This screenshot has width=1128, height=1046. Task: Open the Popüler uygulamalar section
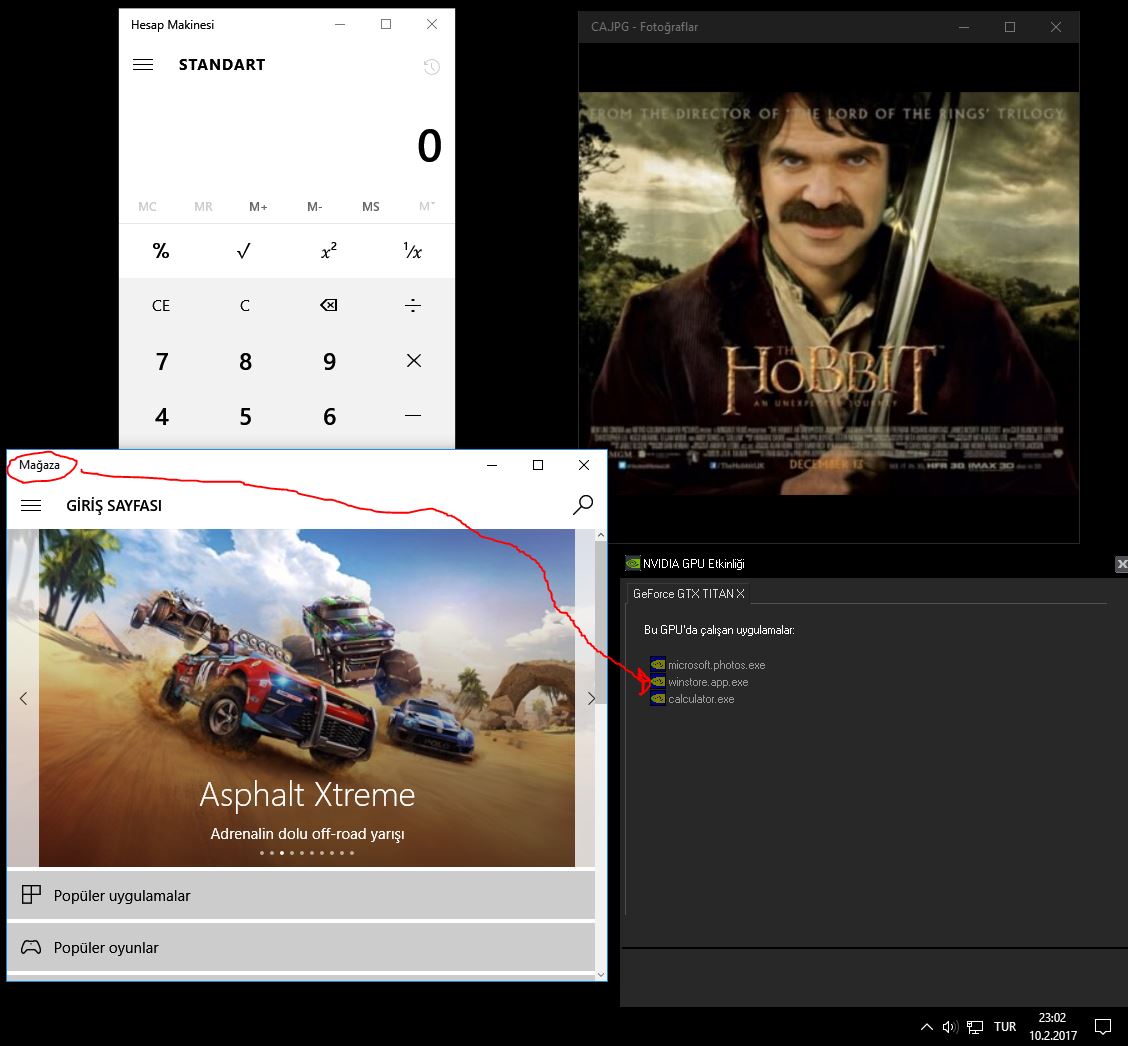[x=301, y=895]
